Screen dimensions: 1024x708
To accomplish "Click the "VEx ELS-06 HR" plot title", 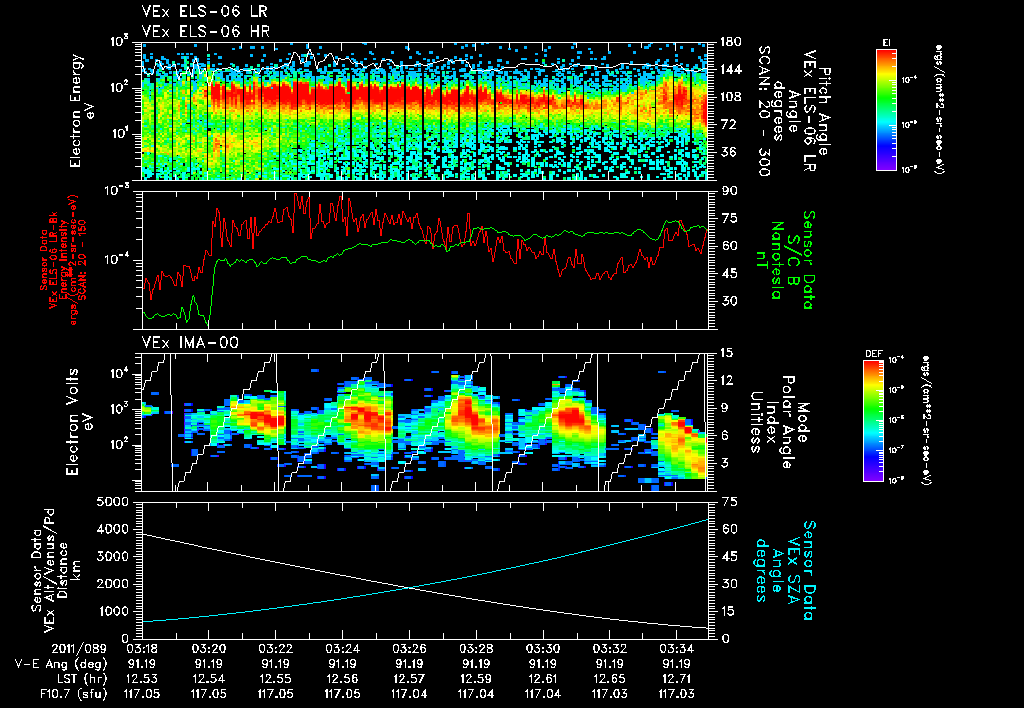I will pos(206,31).
